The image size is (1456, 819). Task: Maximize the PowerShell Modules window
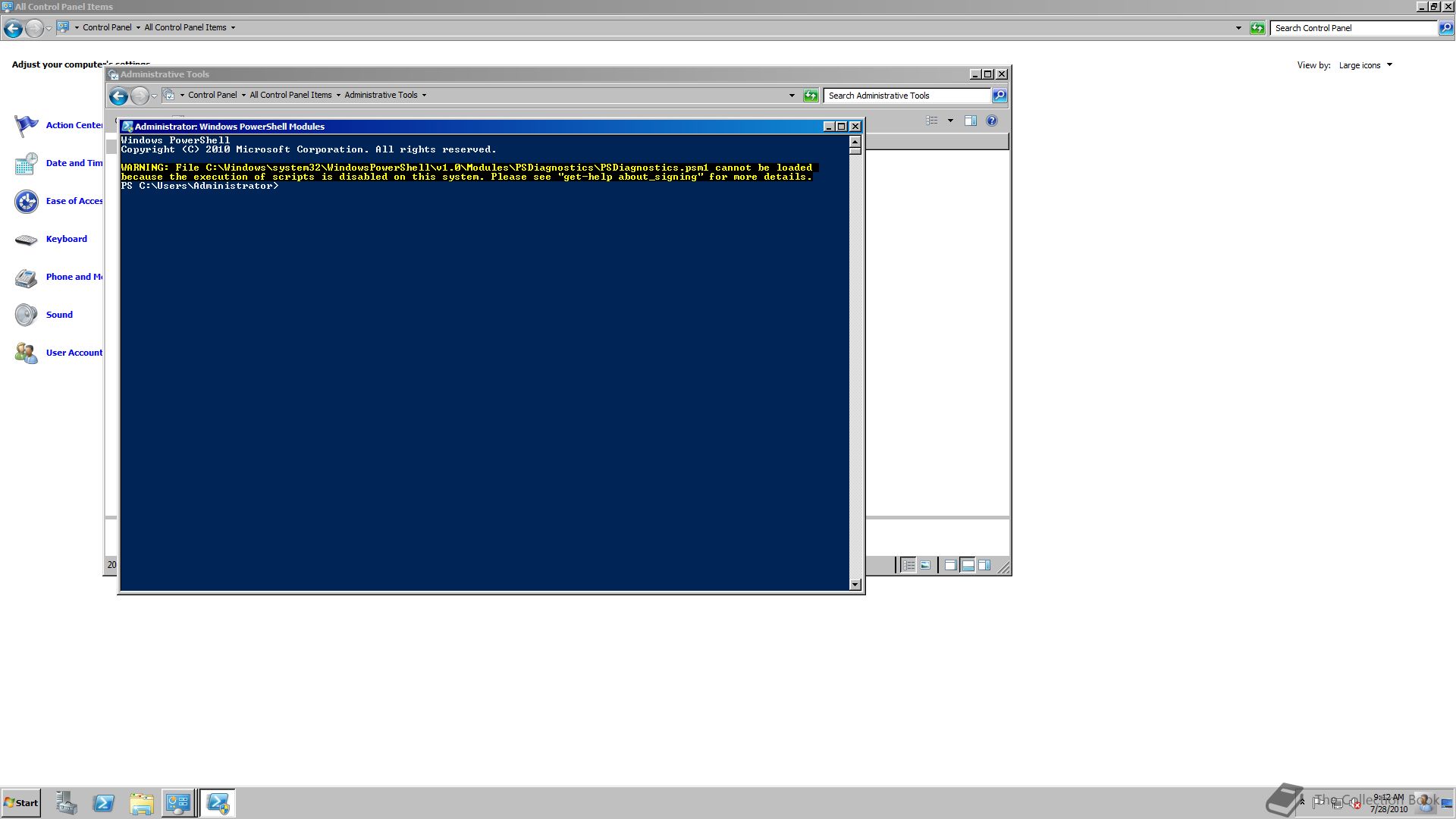point(842,127)
